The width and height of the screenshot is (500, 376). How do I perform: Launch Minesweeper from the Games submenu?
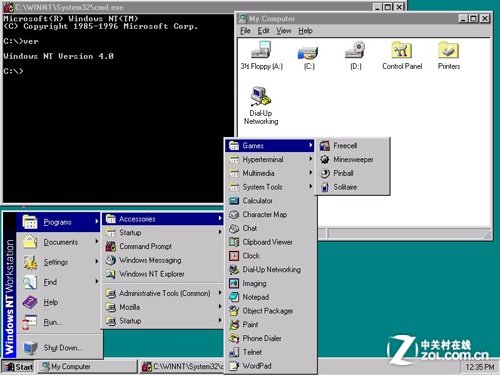352,159
